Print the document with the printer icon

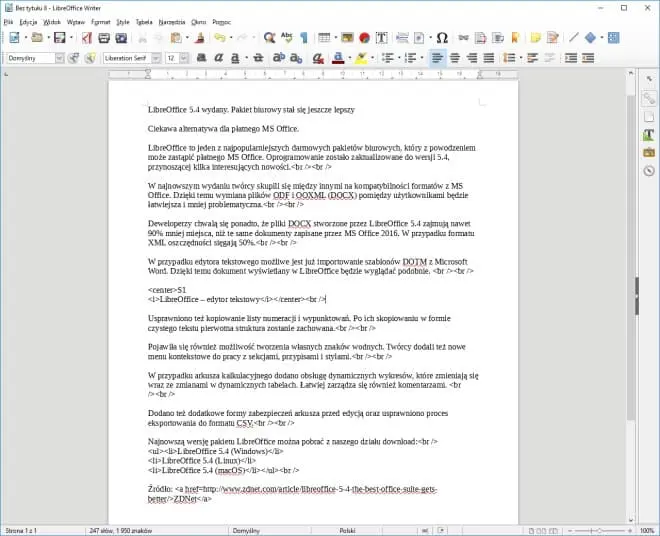click(104, 38)
